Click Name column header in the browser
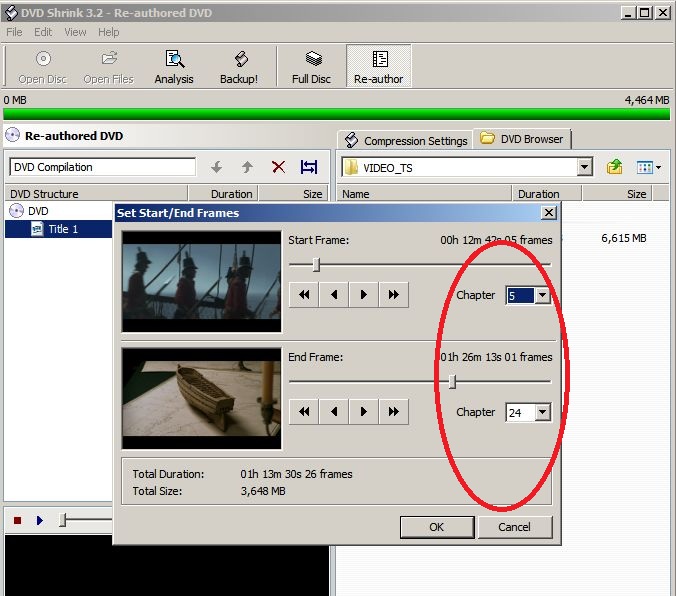 [424, 194]
